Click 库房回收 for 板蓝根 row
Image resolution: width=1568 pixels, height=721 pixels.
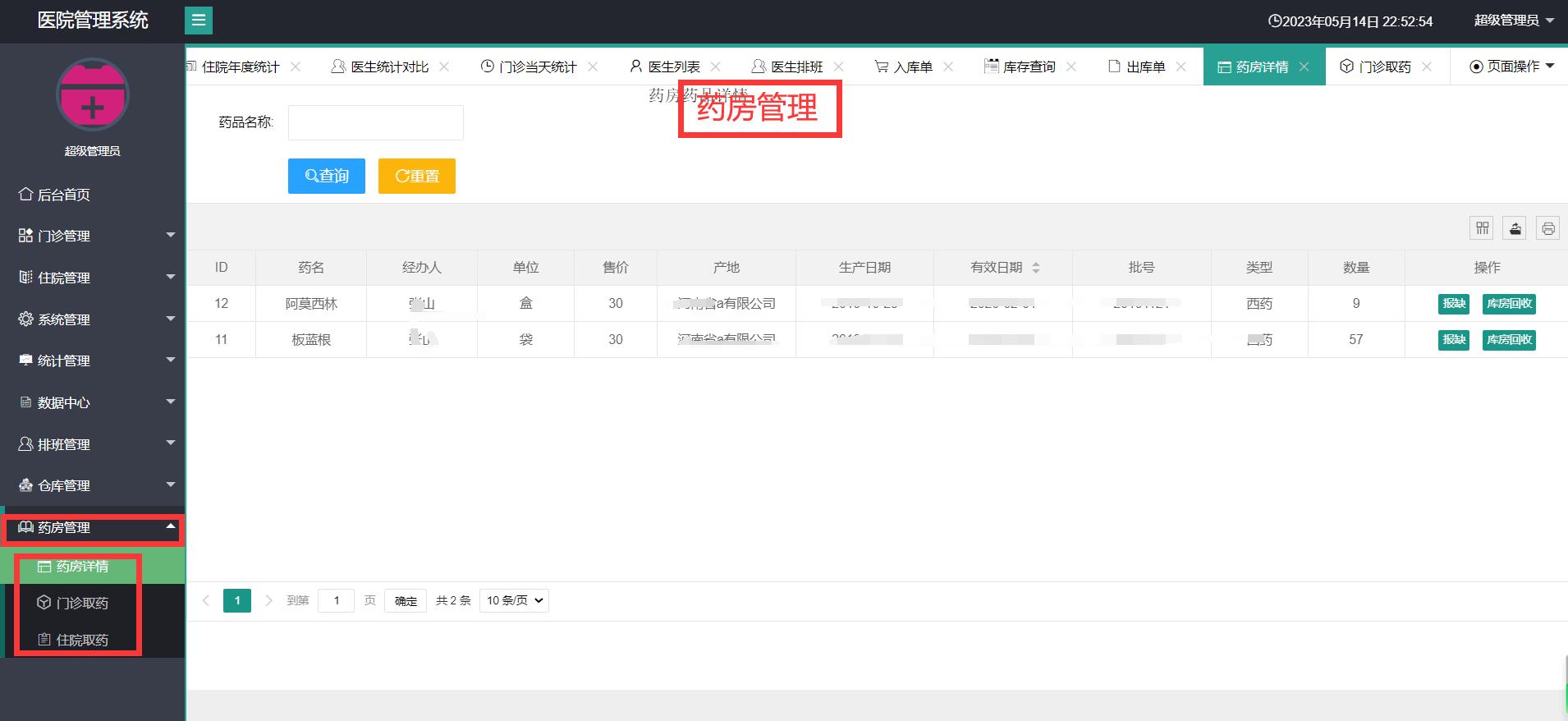pyautogui.click(x=1509, y=340)
